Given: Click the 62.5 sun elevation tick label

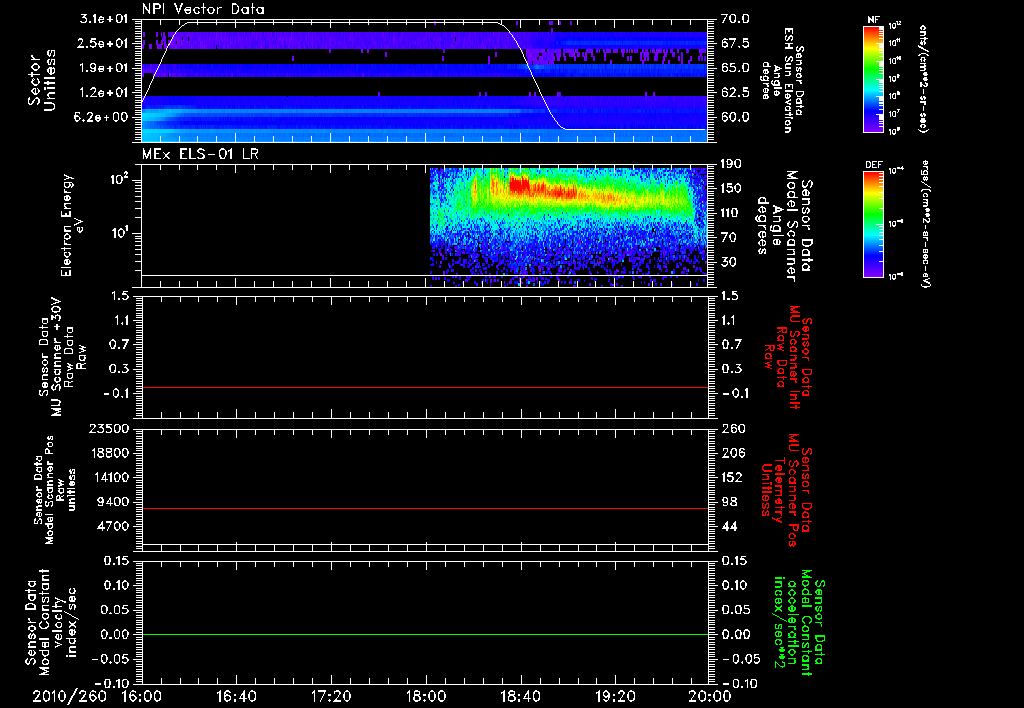Looking at the screenshot, I should [x=735, y=93].
